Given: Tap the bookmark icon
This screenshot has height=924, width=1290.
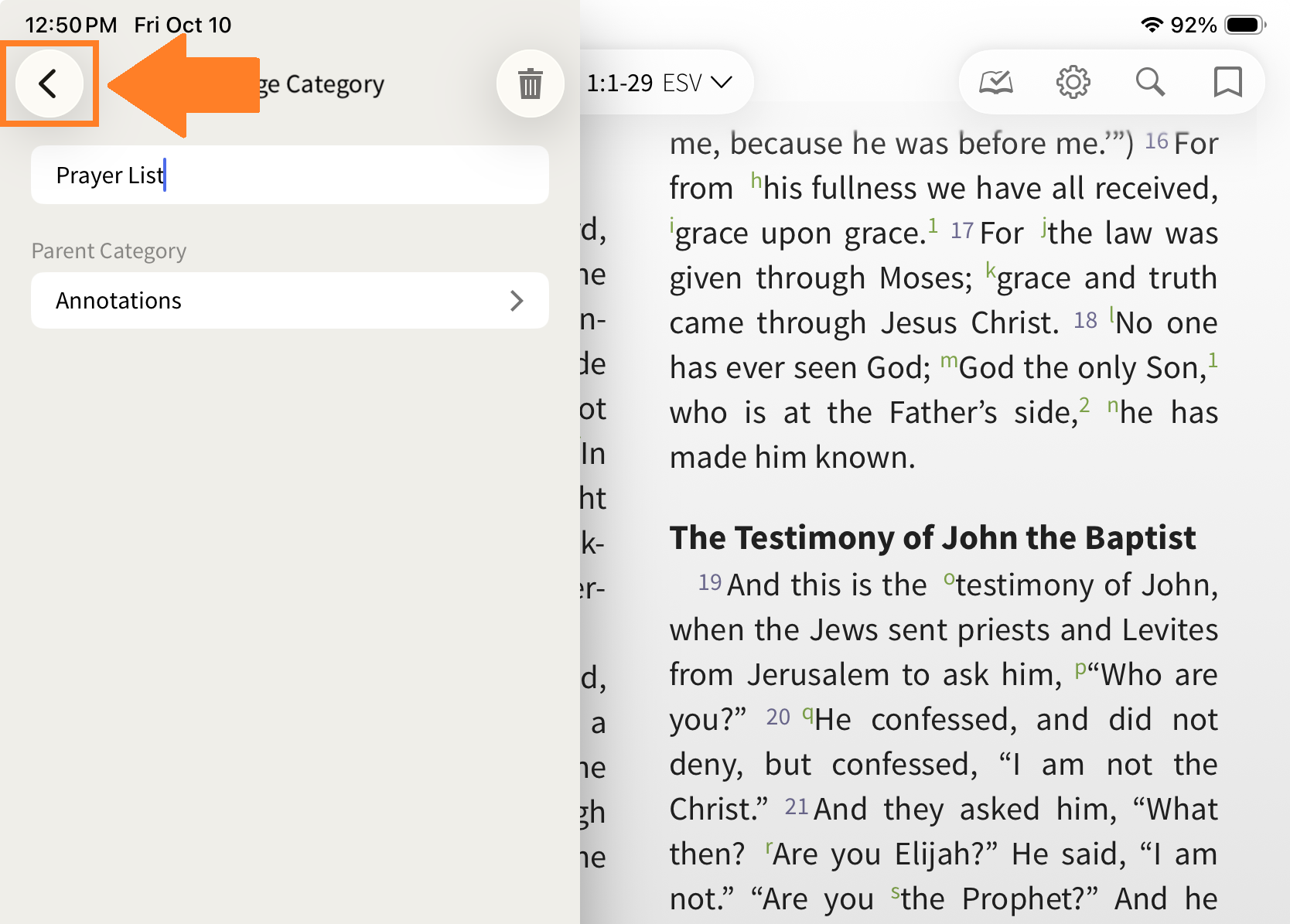Looking at the screenshot, I should pos(1227,82).
